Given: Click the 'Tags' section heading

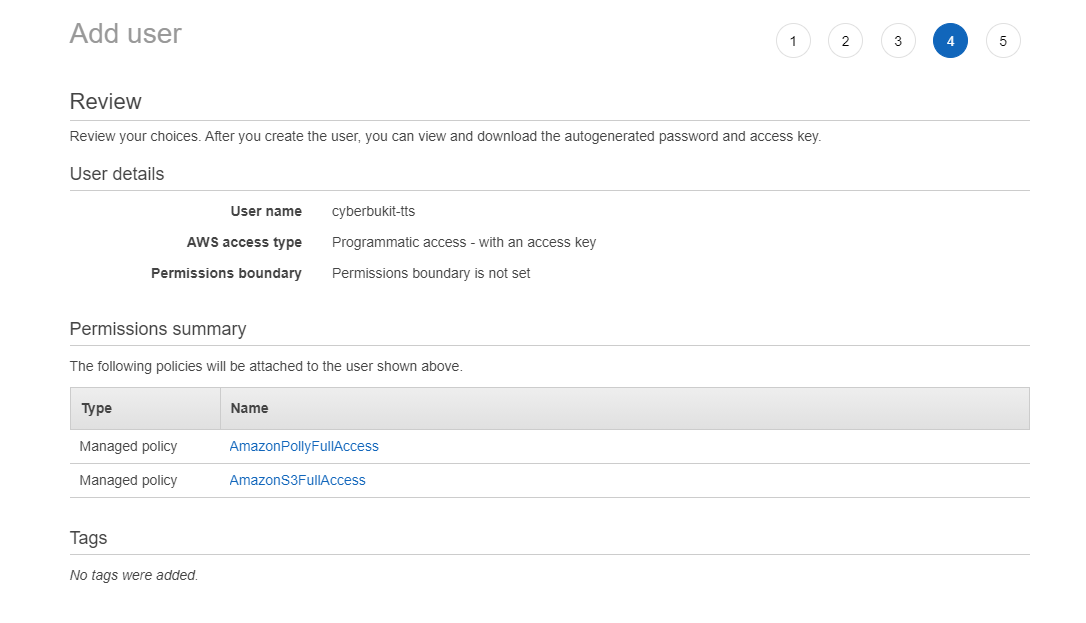Looking at the screenshot, I should click(89, 538).
